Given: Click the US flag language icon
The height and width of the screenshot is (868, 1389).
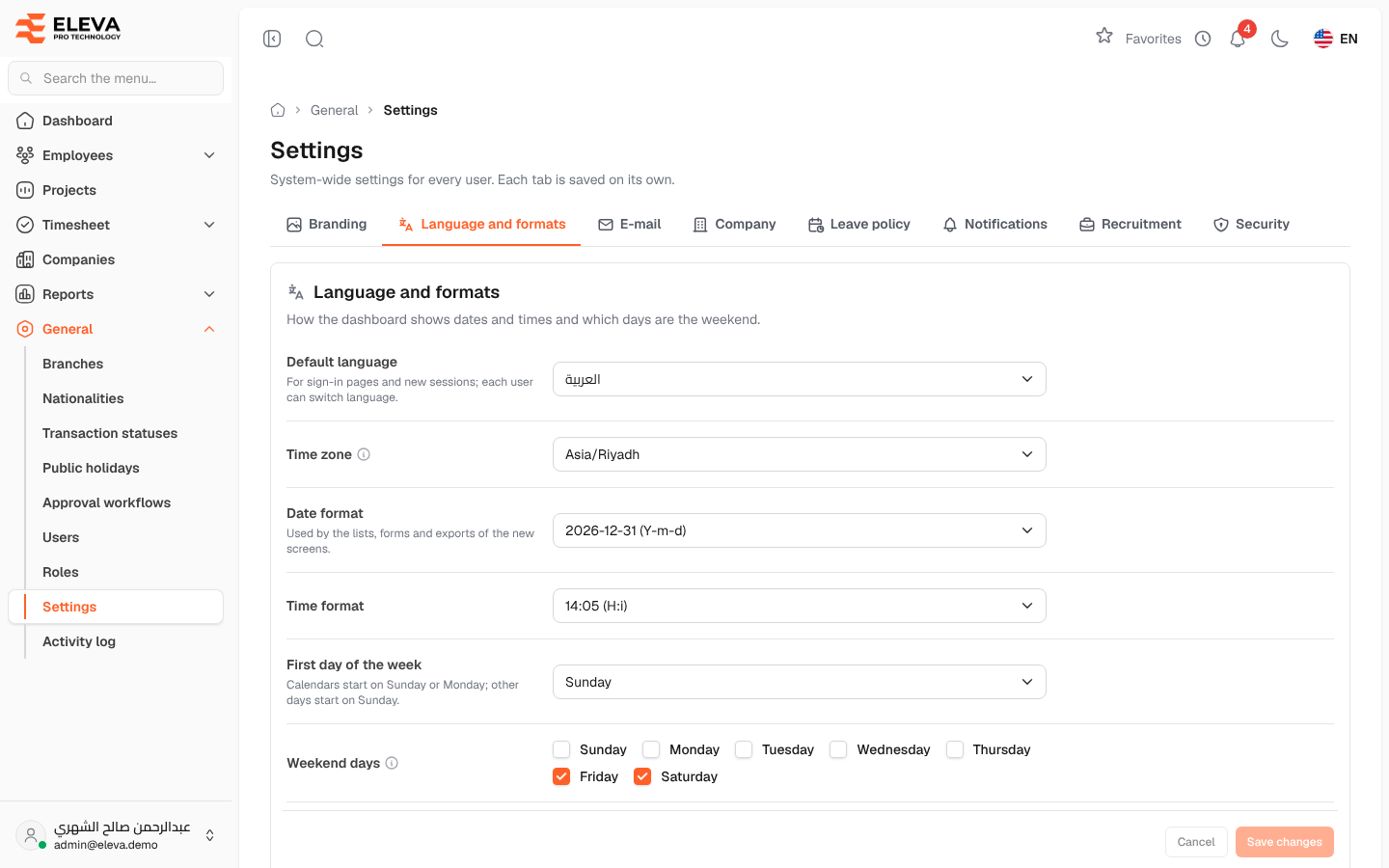Looking at the screenshot, I should pyautogui.click(x=1323, y=39).
